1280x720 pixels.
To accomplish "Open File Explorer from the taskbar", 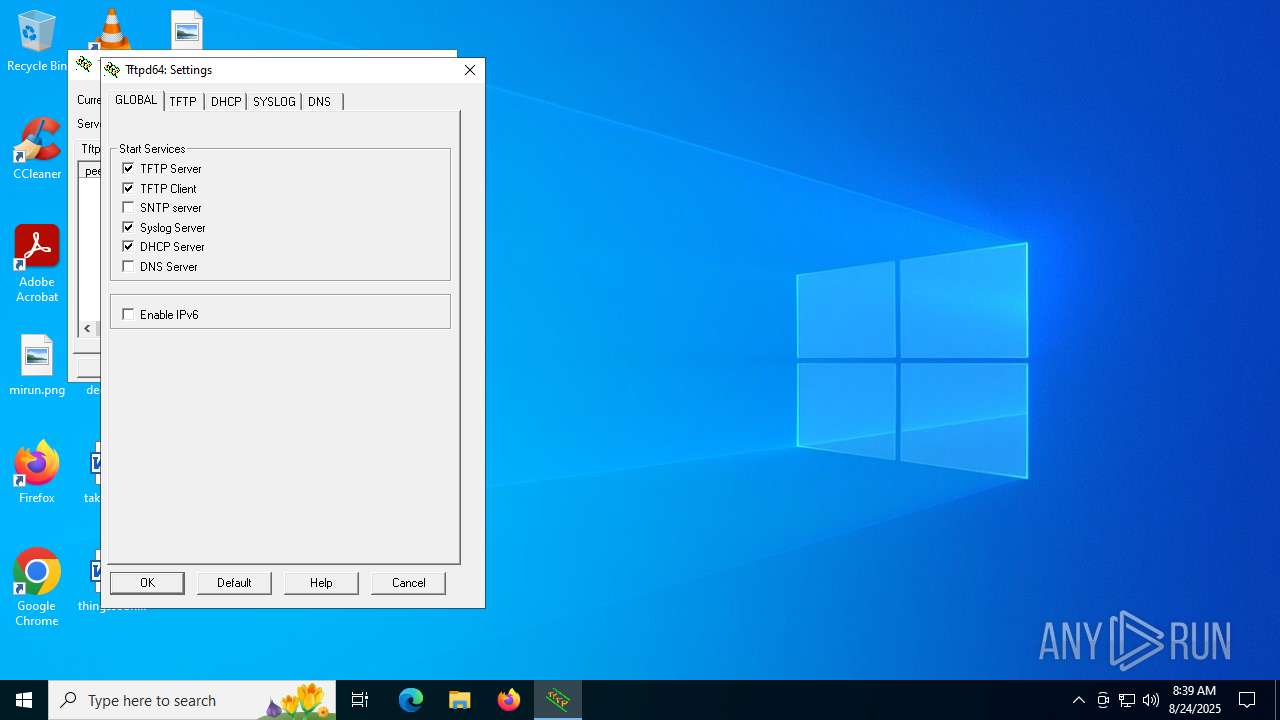I will 460,700.
